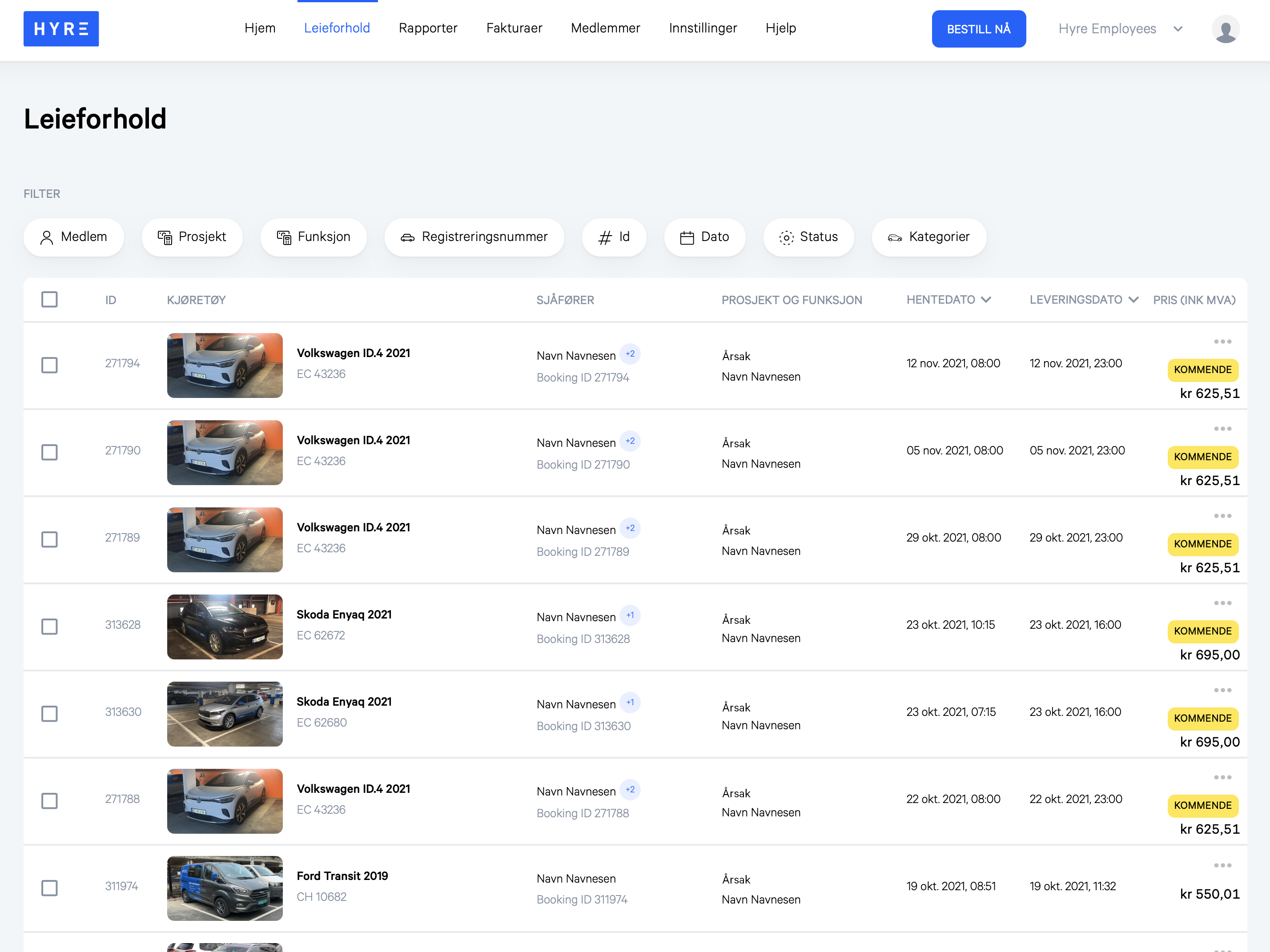This screenshot has width=1270, height=952.
Task: Open the Leieforhold nav item
Action: [337, 28]
